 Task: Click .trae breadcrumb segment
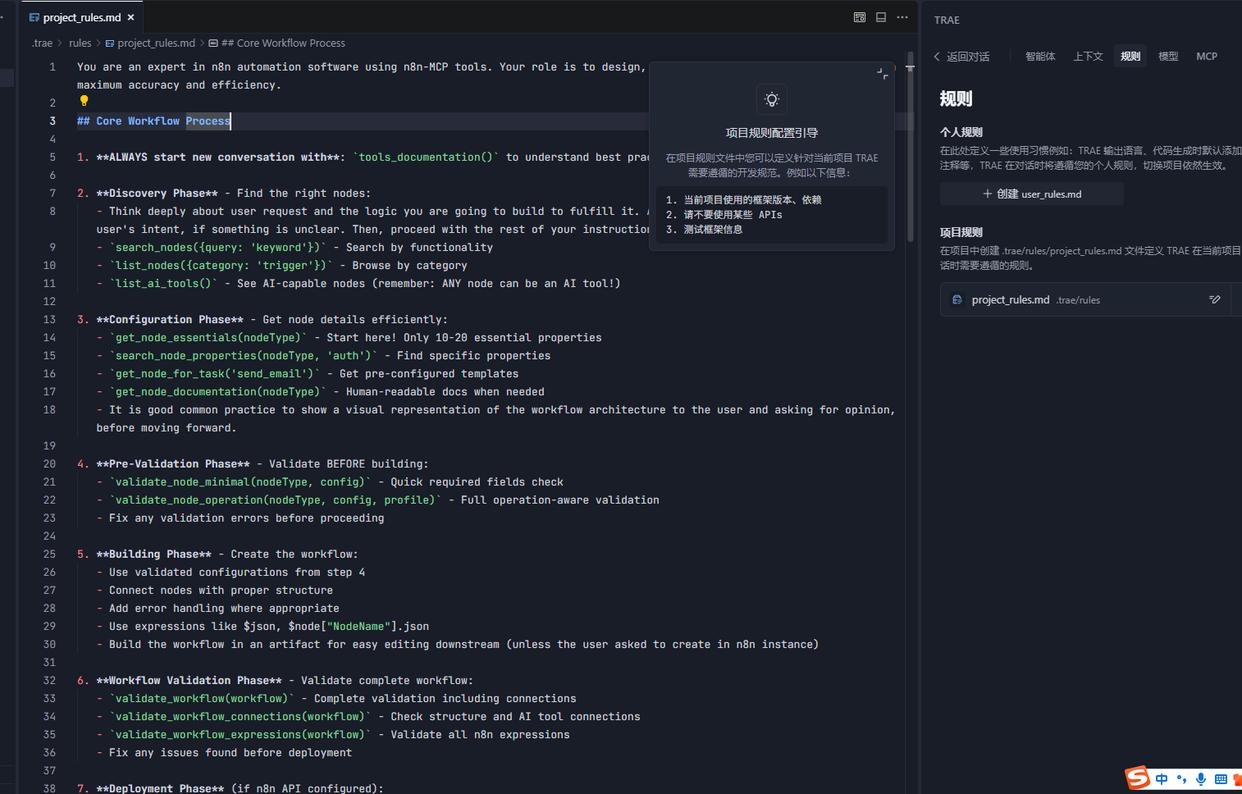pyautogui.click(x=42, y=43)
